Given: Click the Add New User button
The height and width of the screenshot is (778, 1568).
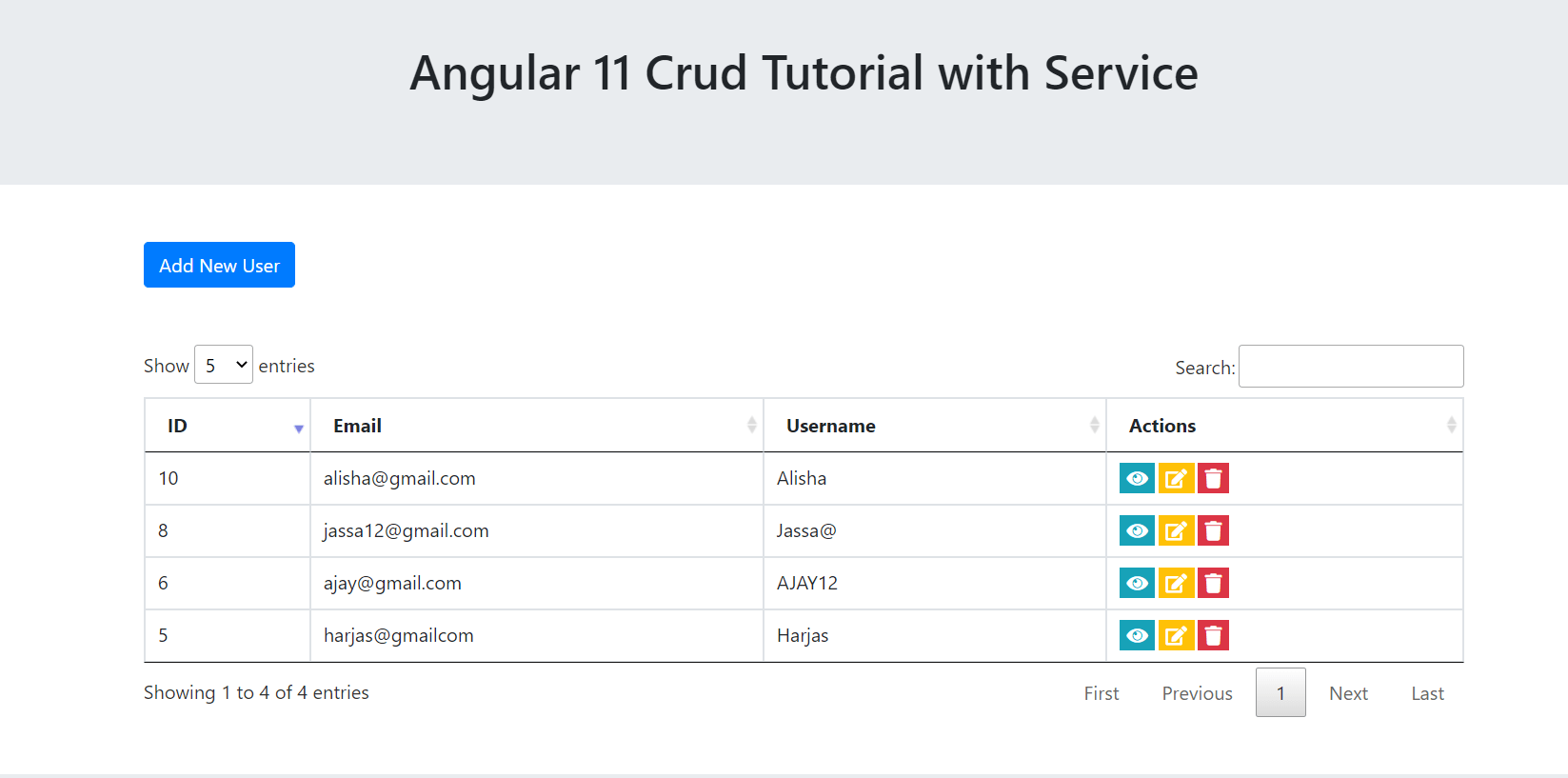Looking at the screenshot, I should 219,265.
